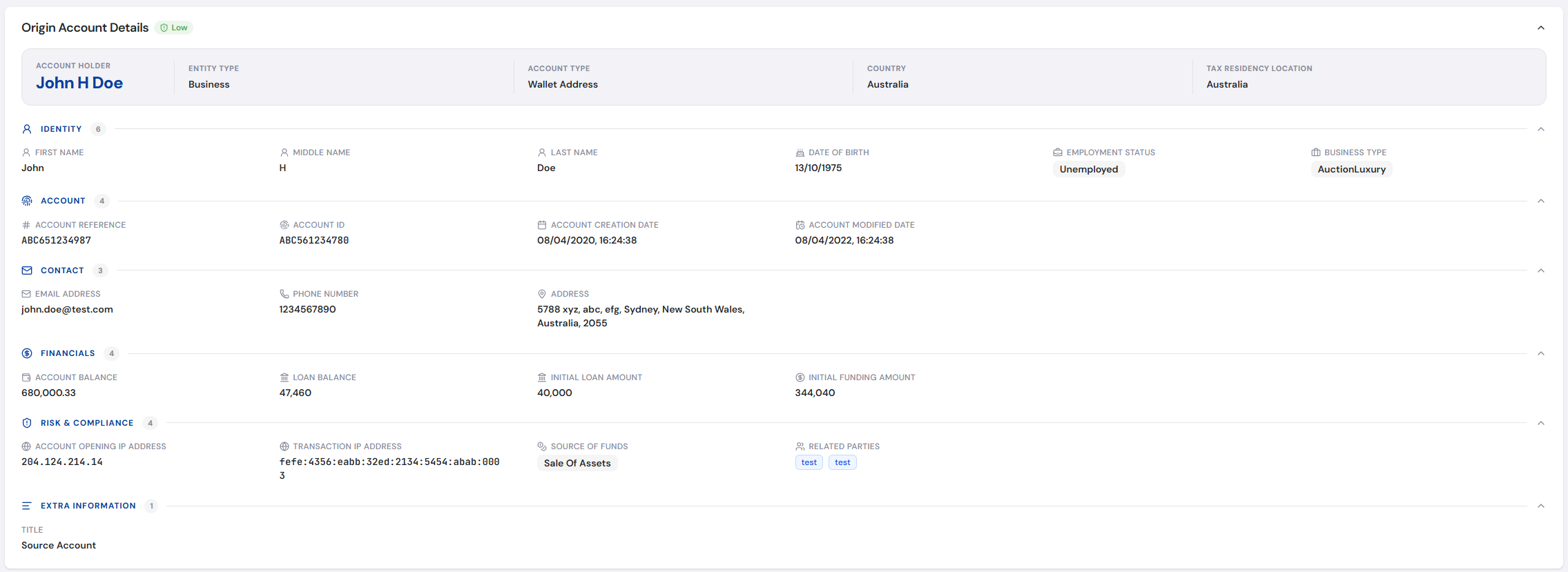This screenshot has height=572, width=1568.
Task: Select the title value Source Account
Action: [x=59, y=545]
